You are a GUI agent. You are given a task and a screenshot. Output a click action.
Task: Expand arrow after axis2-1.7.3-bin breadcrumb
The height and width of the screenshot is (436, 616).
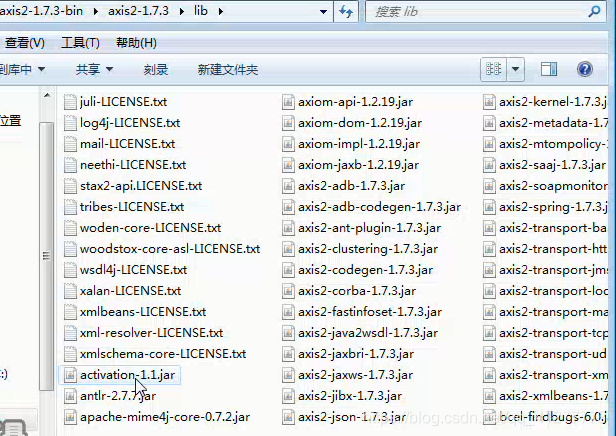(x=96, y=11)
